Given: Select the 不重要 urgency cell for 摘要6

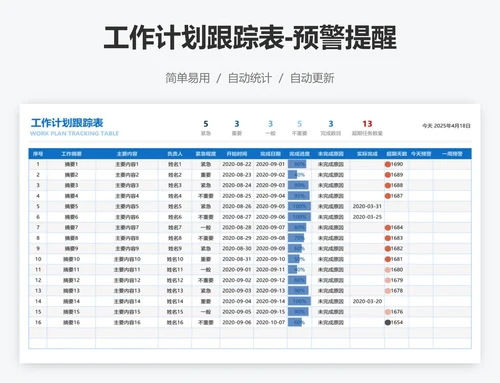Looking at the screenshot, I should [206, 217].
